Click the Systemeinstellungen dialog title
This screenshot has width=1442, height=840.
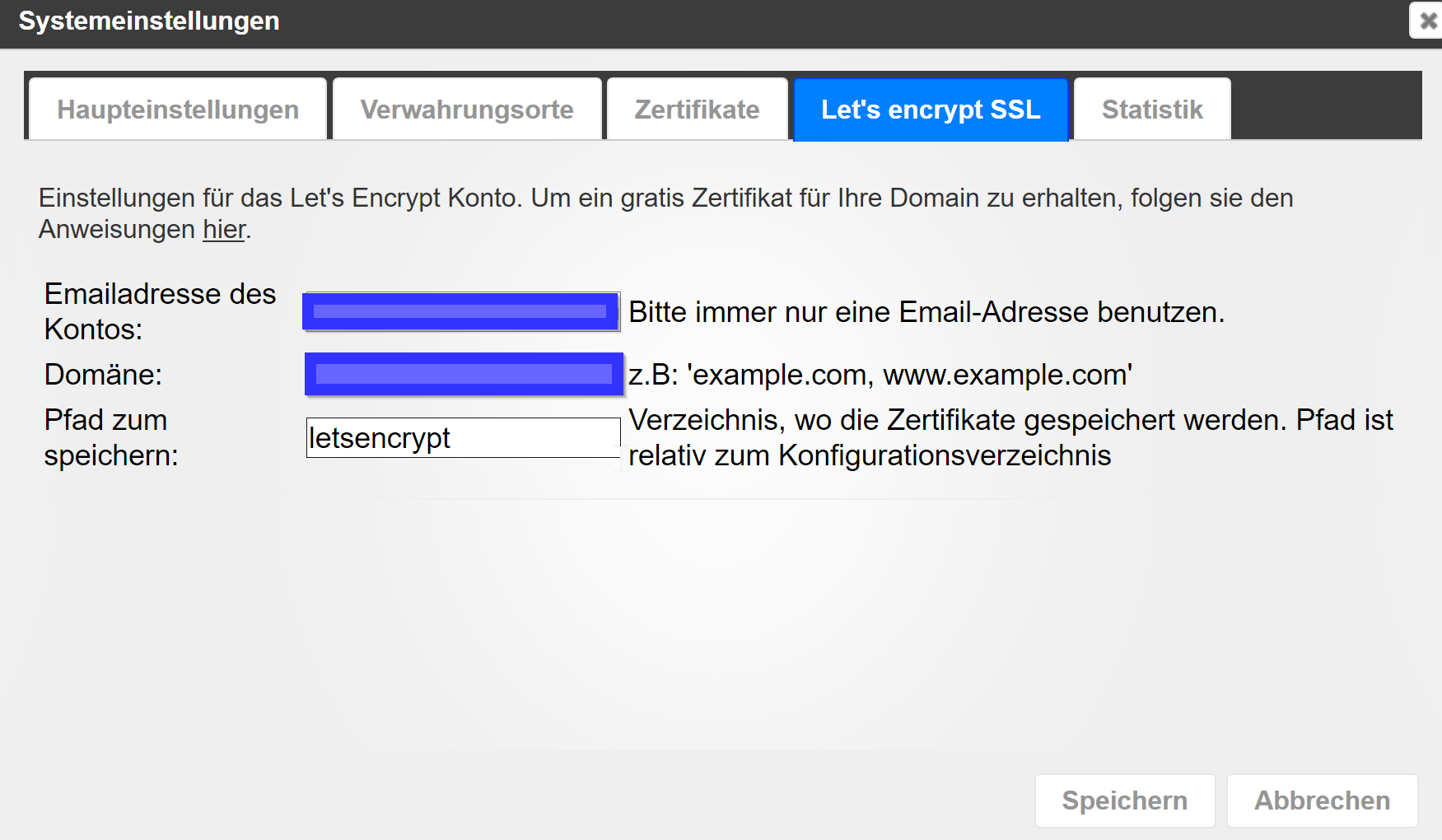149,21
